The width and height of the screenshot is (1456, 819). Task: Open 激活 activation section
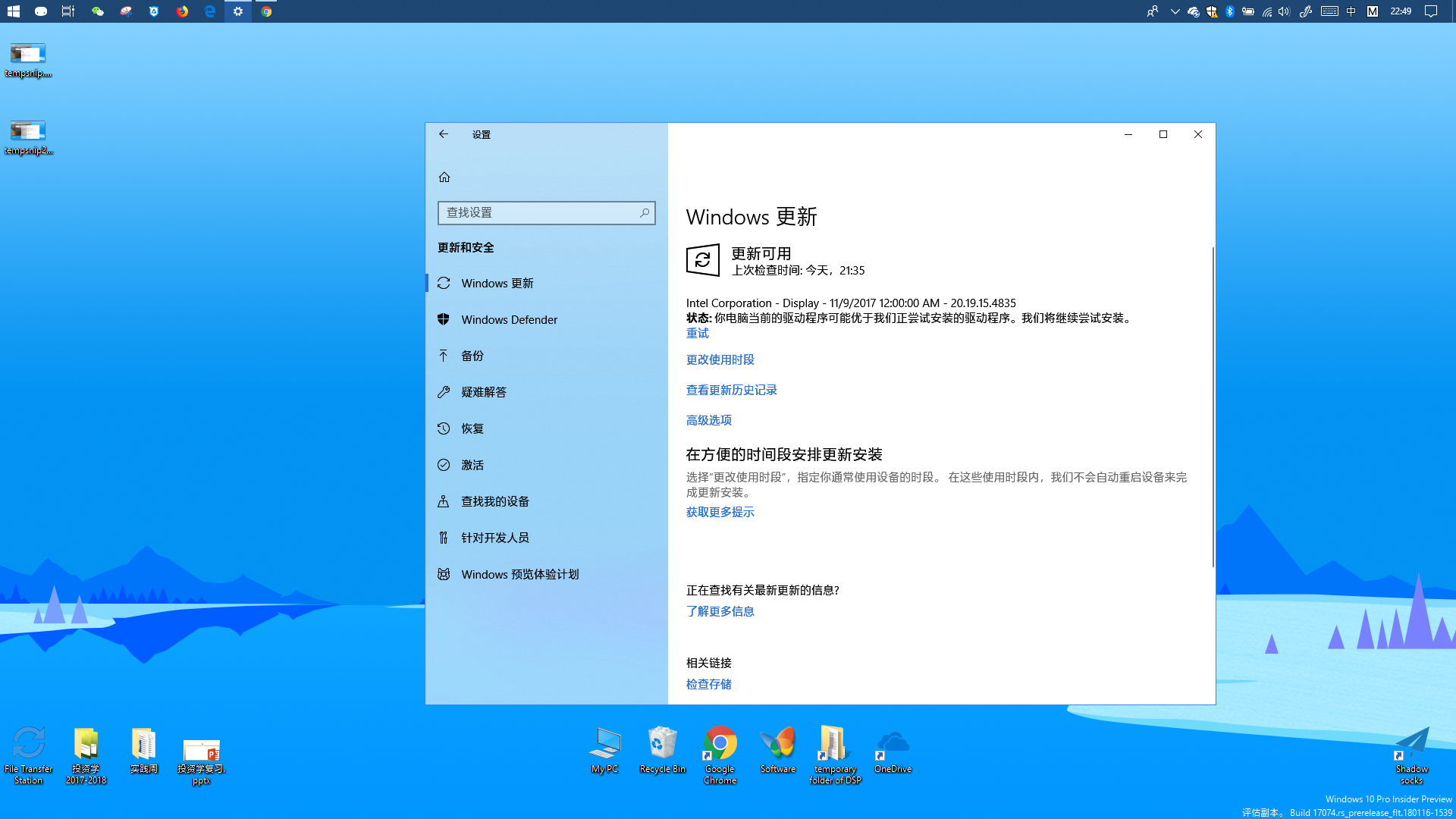click(546, 465)
